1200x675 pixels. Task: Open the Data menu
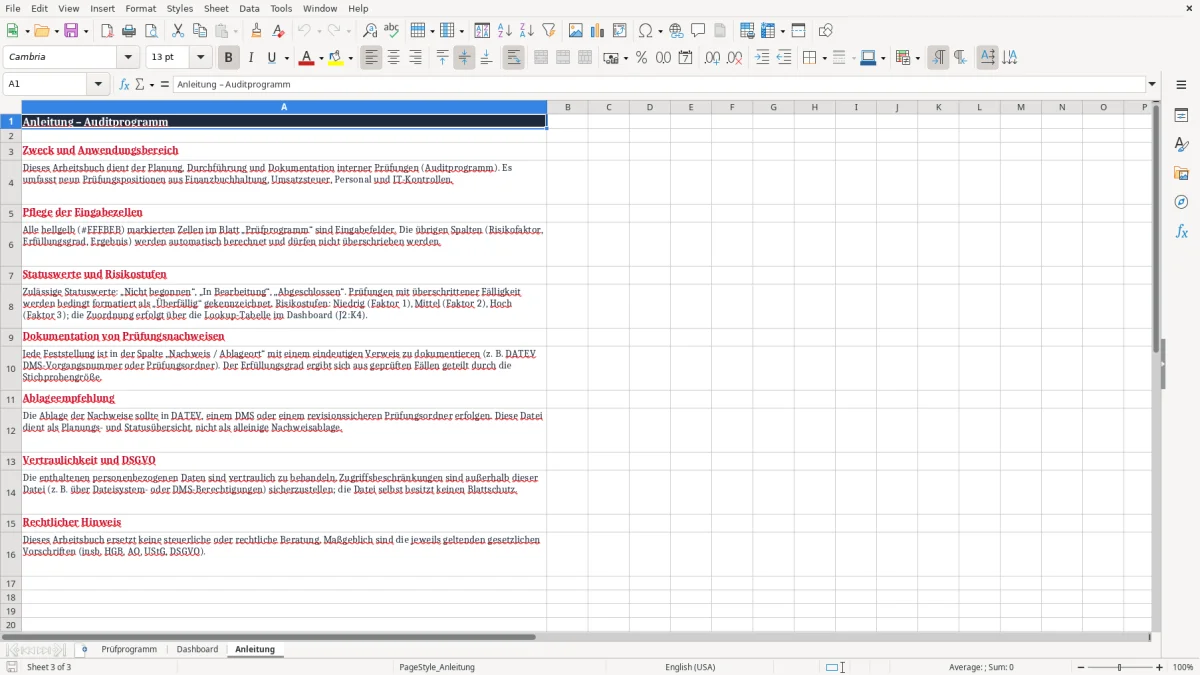(x=249, y=8)
